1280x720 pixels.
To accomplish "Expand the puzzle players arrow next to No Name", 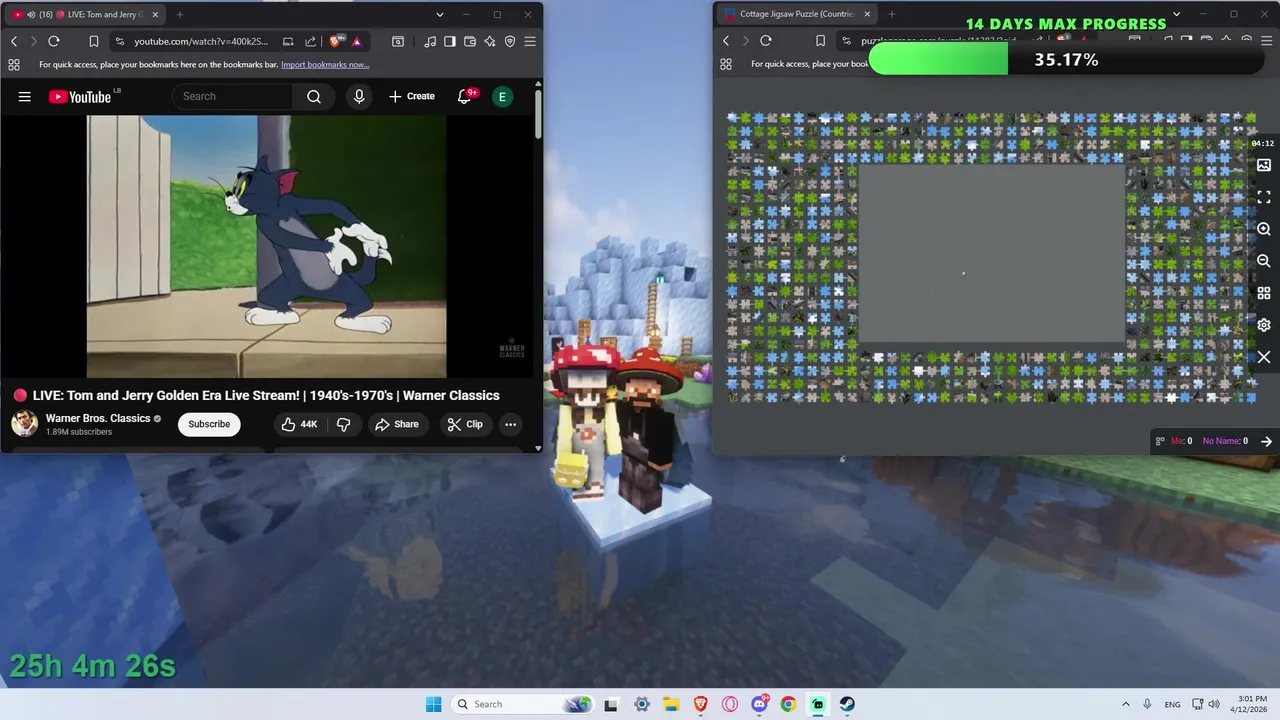I will 1266,441.
